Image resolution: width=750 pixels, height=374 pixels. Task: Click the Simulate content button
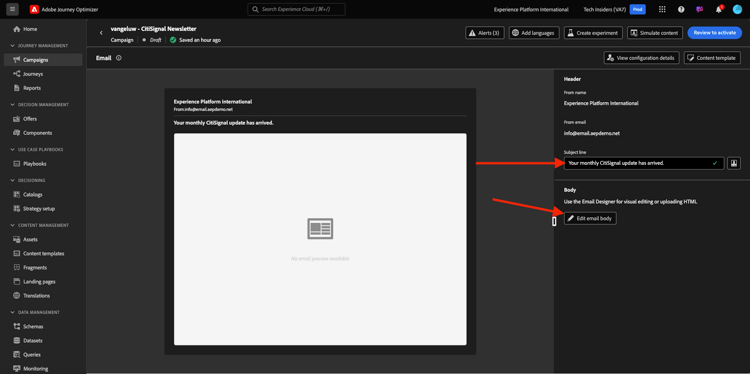[x=655, y=33]
